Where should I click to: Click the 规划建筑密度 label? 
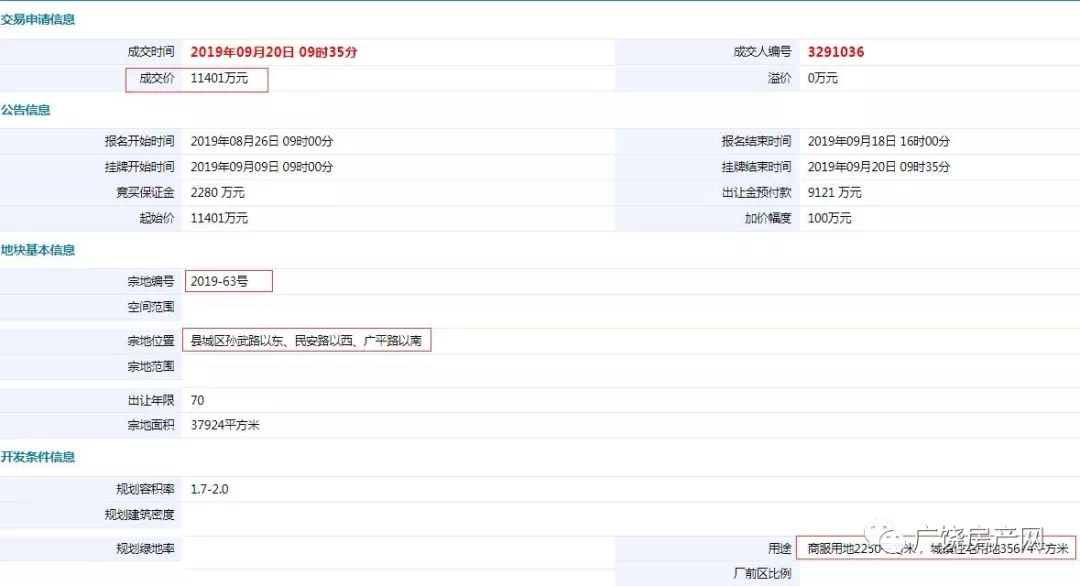pos(140,514)
